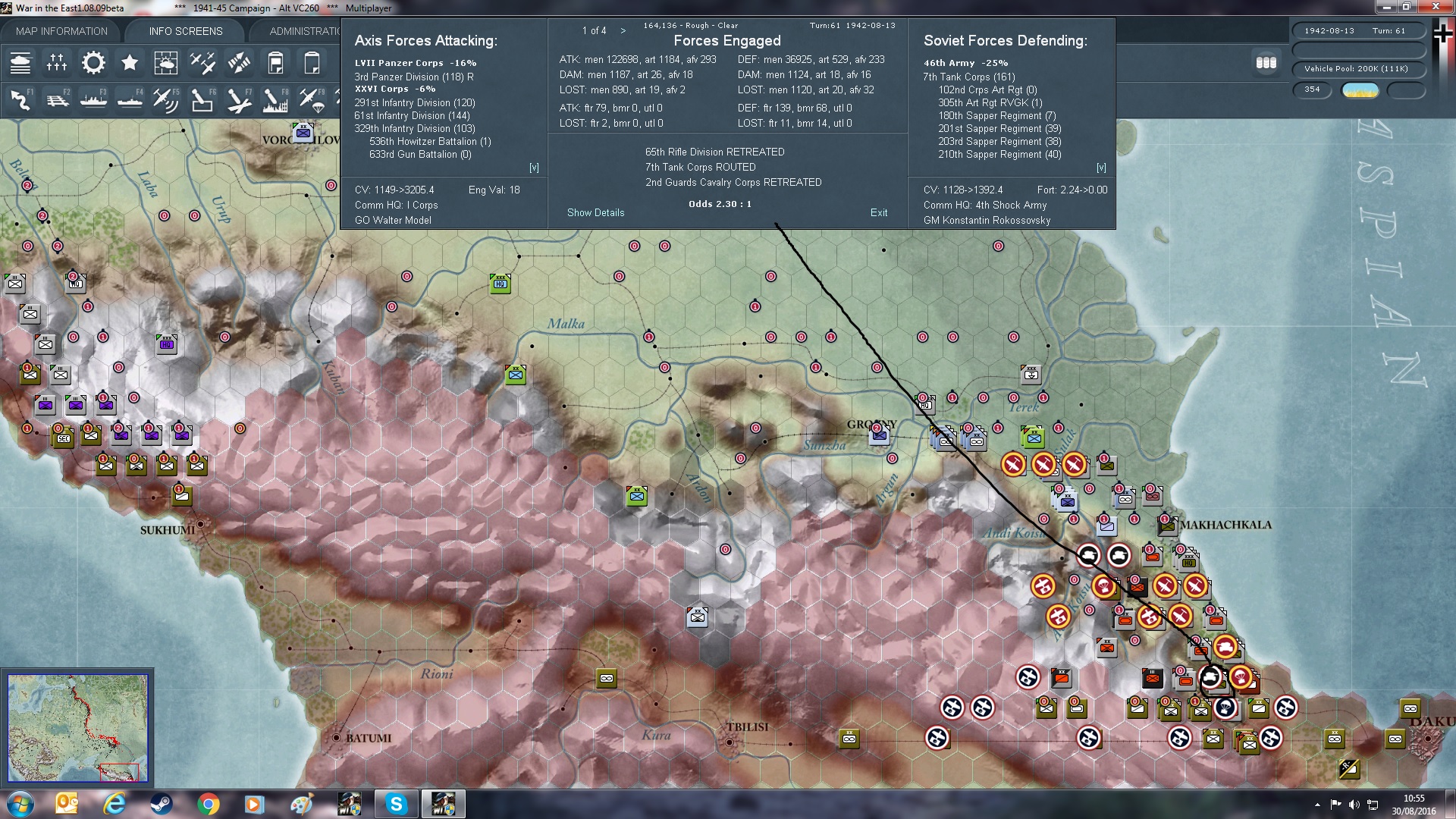Image resolution: width=1456 pixels, height=819 pixels.
Task: Select the bomb city F8 mode
Action: (x=275, y=99)
